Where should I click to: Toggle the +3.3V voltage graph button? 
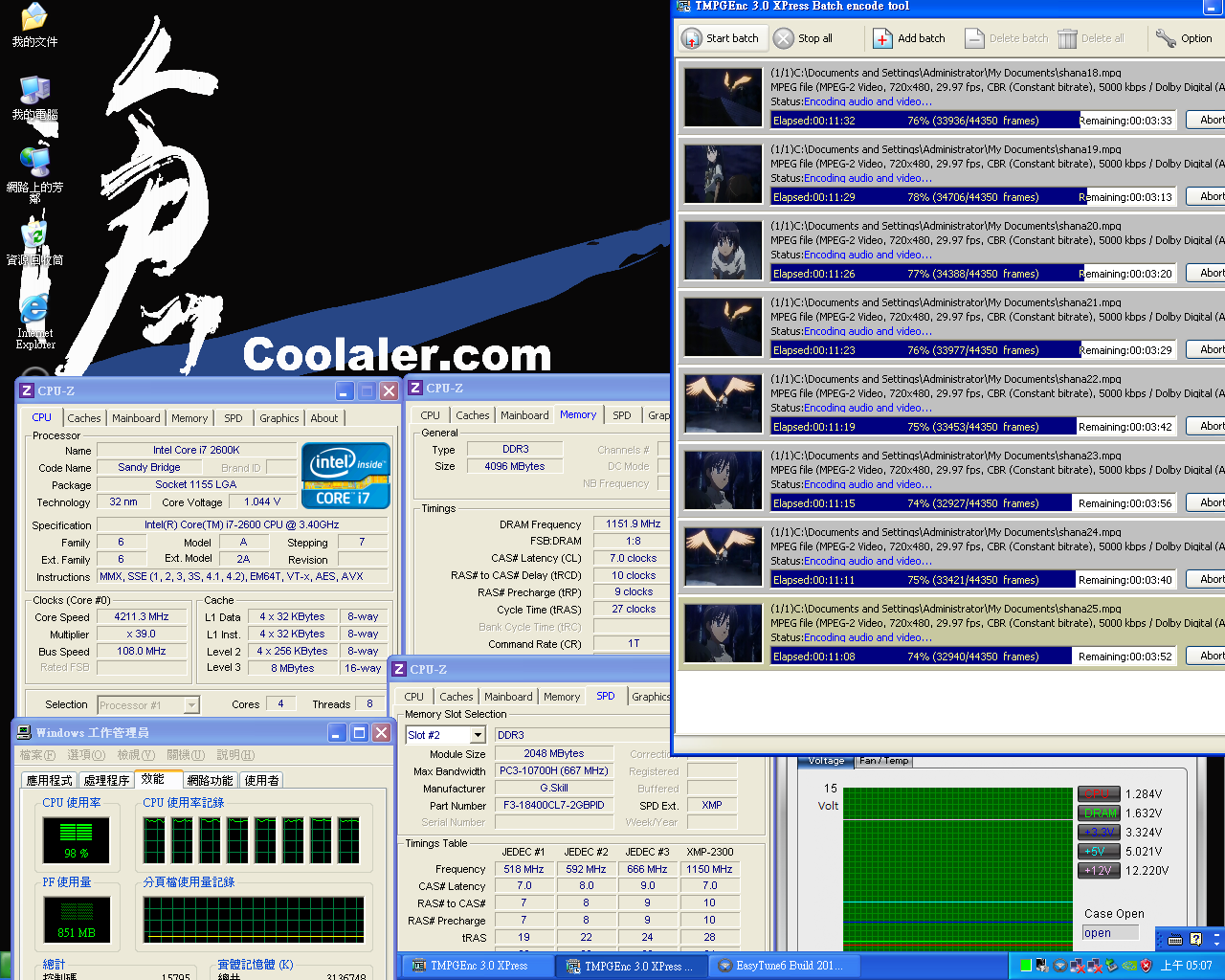[1099, 832]
